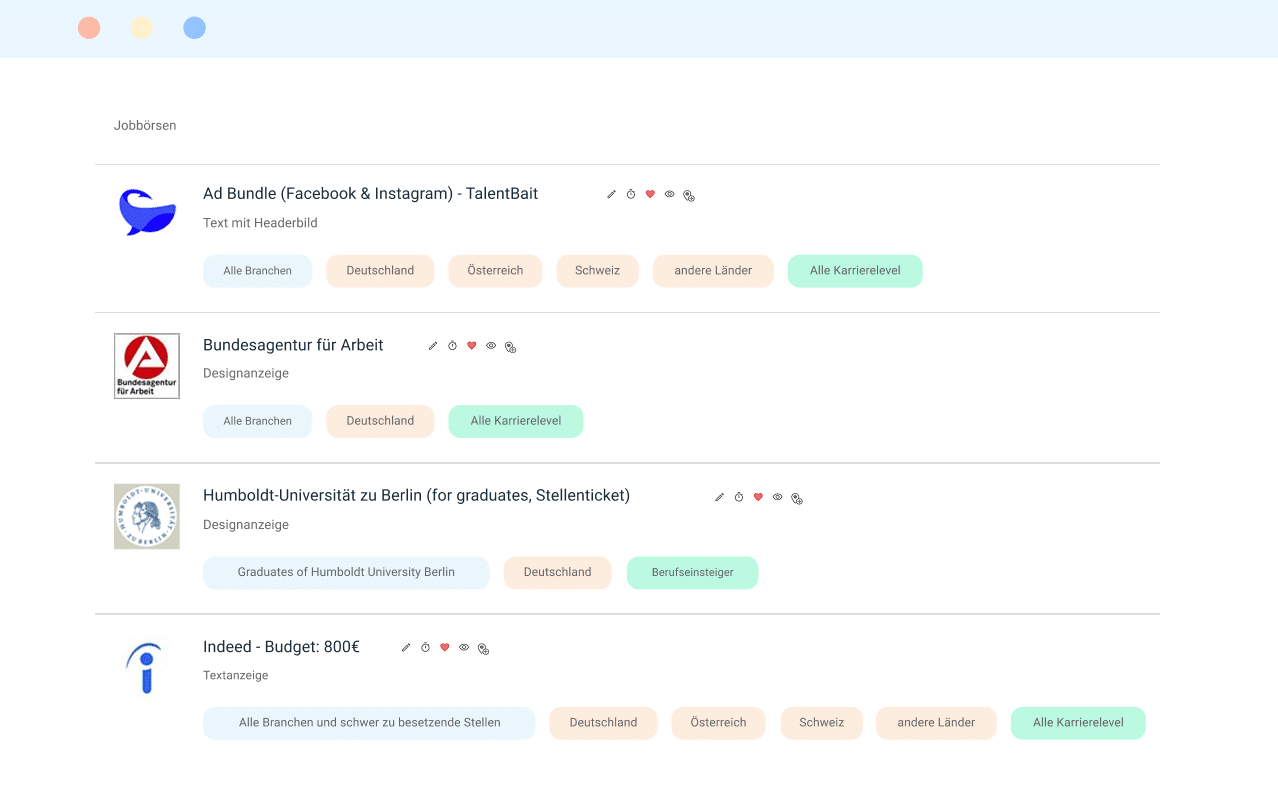Click the 'Jobbörsen' heading text

pos(145,126)
